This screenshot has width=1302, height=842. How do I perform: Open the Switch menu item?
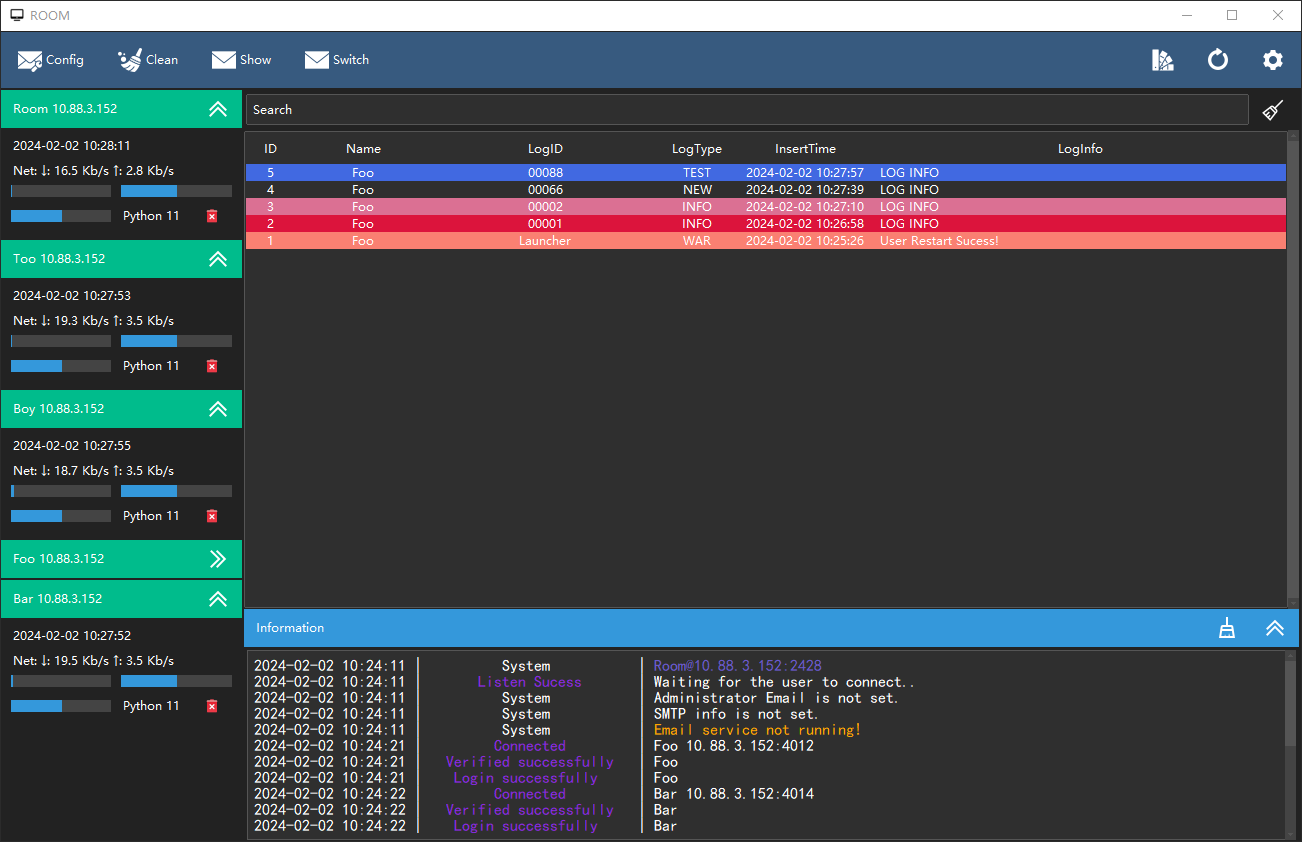click(337, 60)
